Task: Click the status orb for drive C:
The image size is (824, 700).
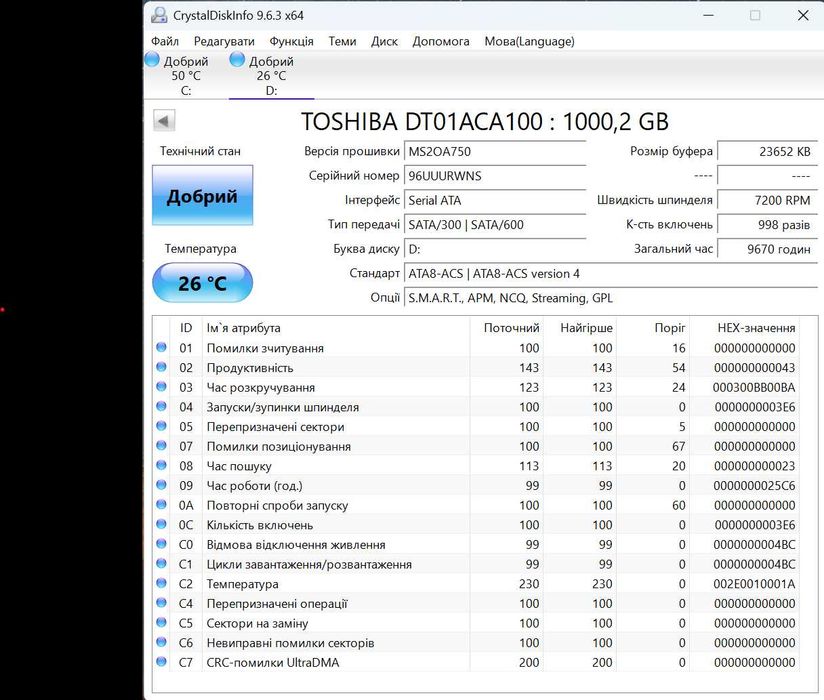Action: tap(153, 60)
